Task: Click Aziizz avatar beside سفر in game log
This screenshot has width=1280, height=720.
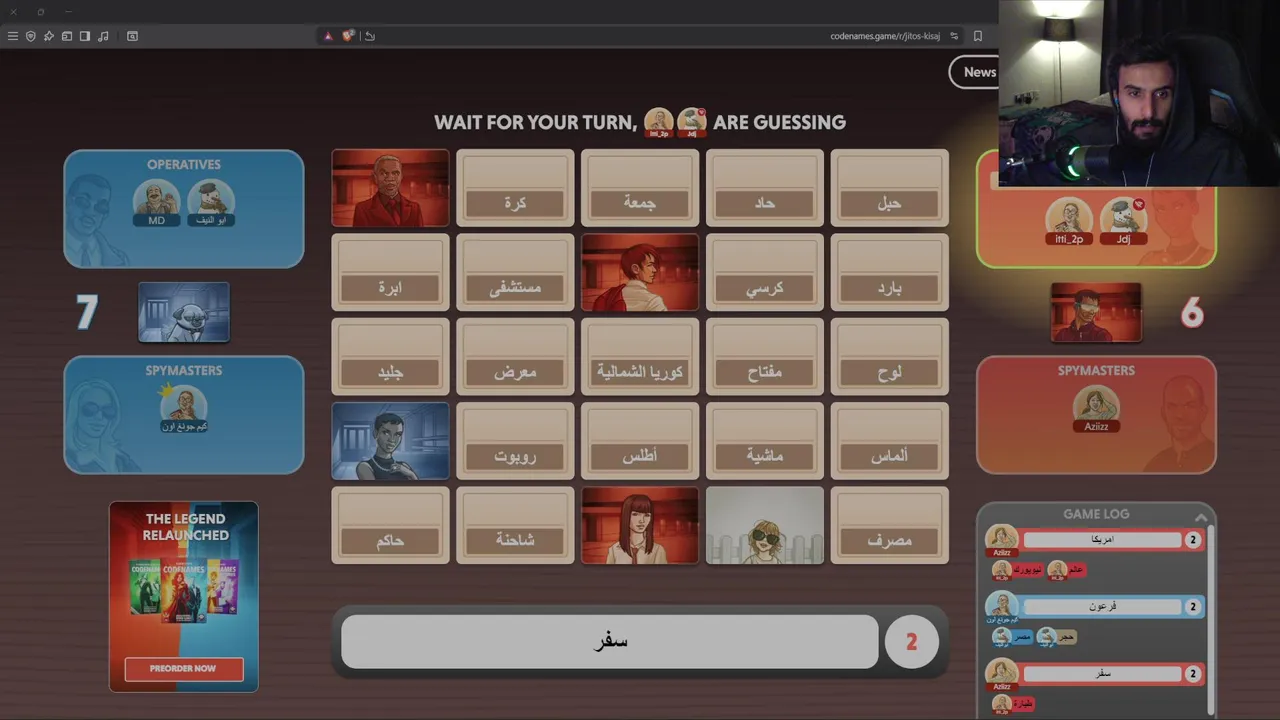Action: click(x=1001, y=674)
